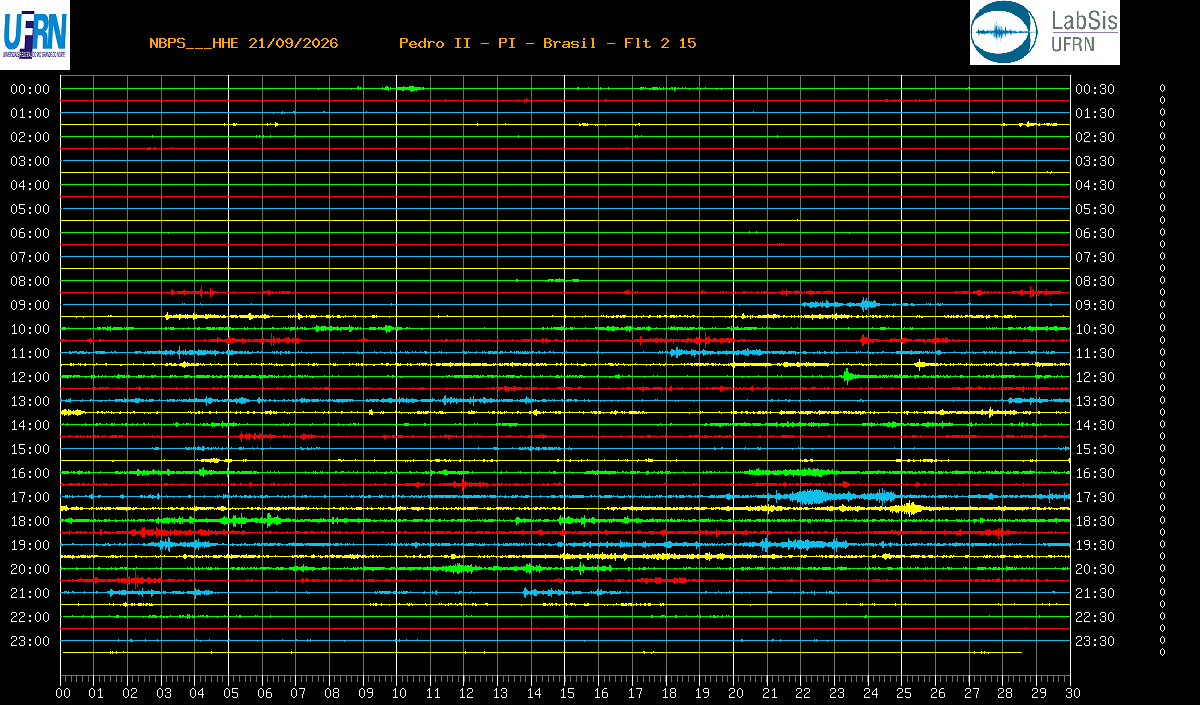Click the LabSis UFRN logo
Image resolution: width=1200 pixels, height=705 pixels.
(1044, 33)
